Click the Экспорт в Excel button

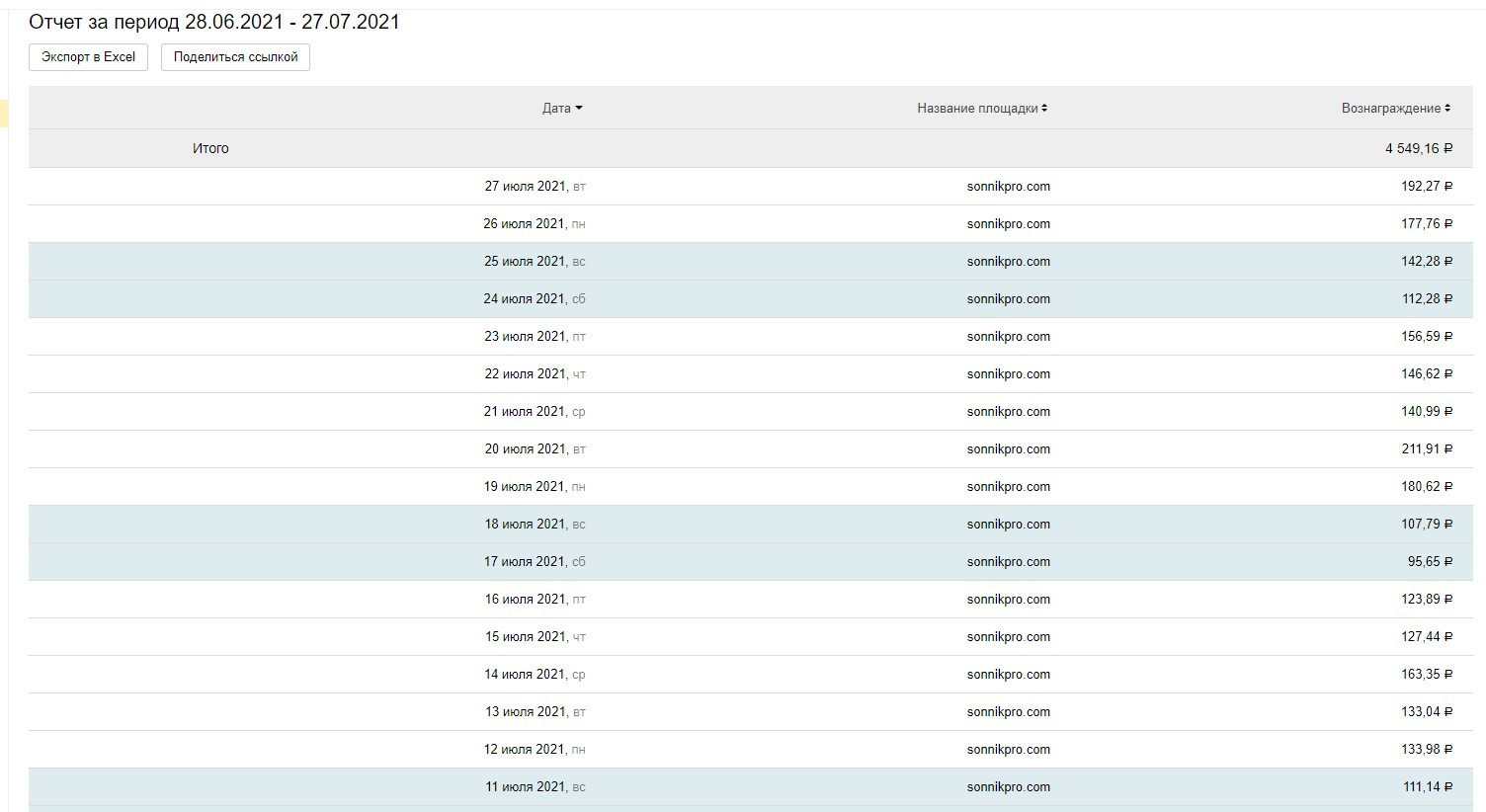click(88, 57)
